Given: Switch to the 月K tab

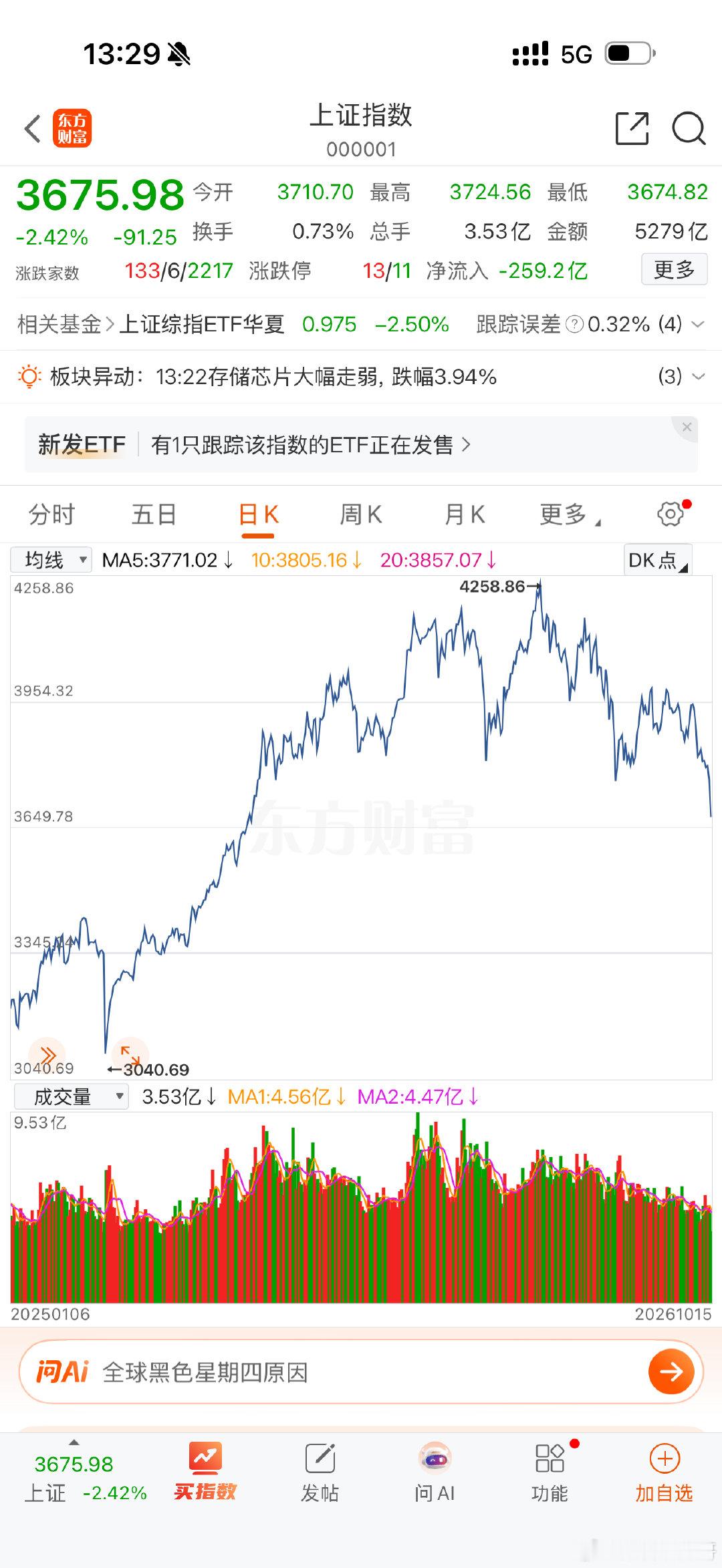Looking at the screenshot, I should pyautogui.click(x=465, y=514).
